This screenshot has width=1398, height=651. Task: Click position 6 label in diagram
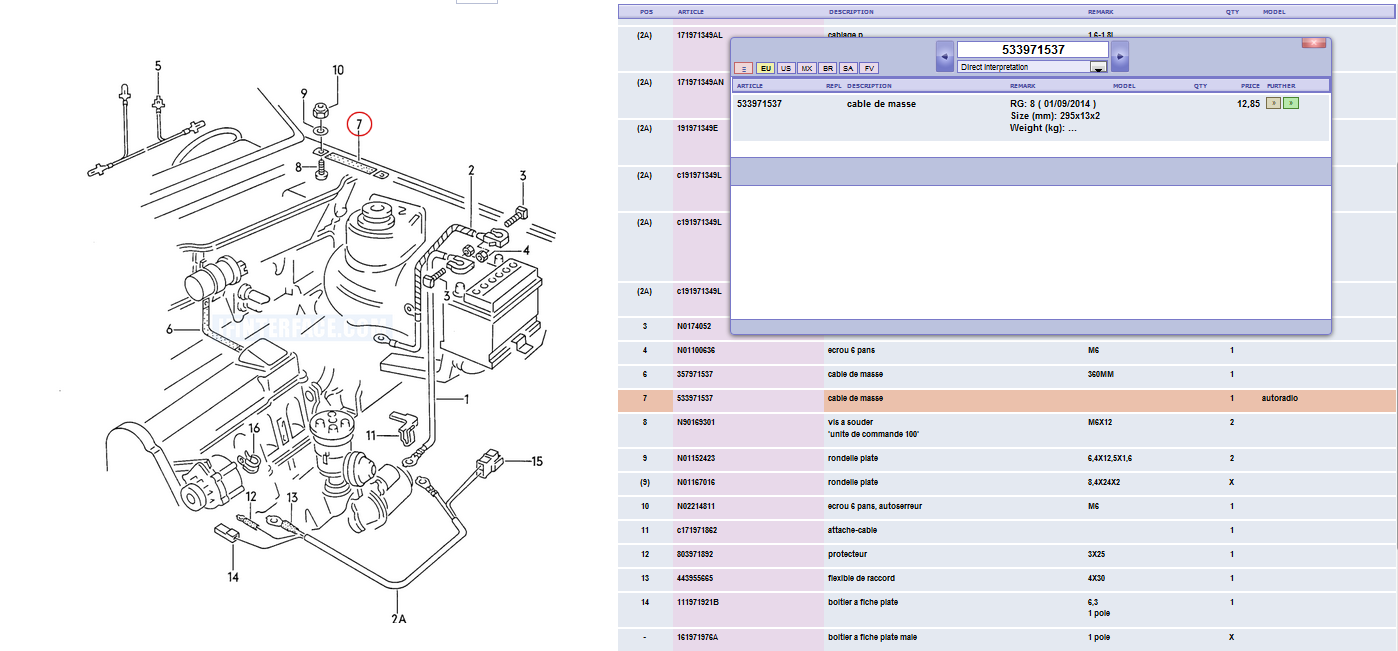pos(170,330)
